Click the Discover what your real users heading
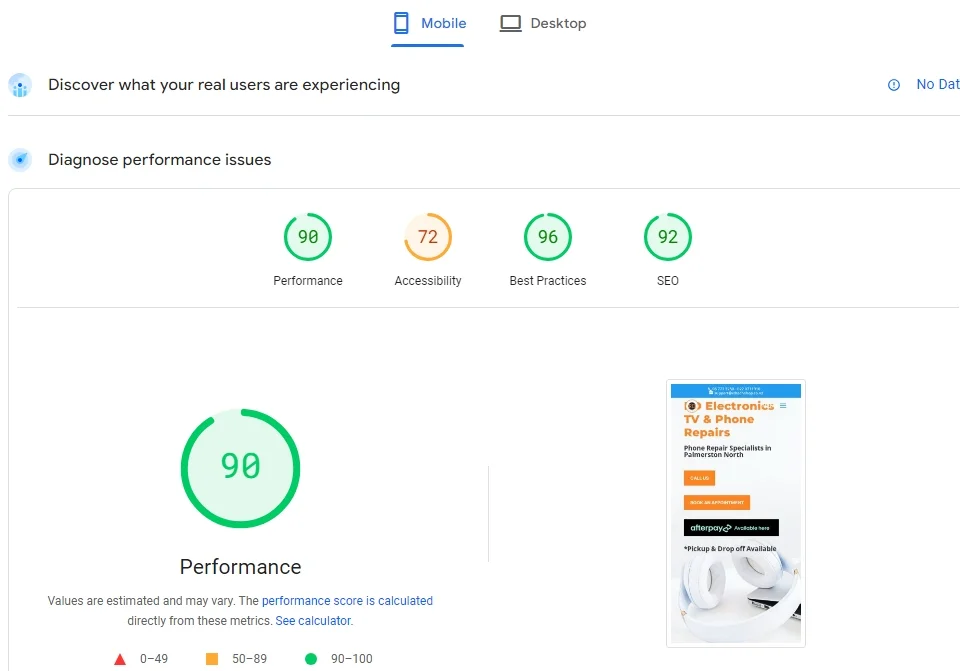 (224, 84)
